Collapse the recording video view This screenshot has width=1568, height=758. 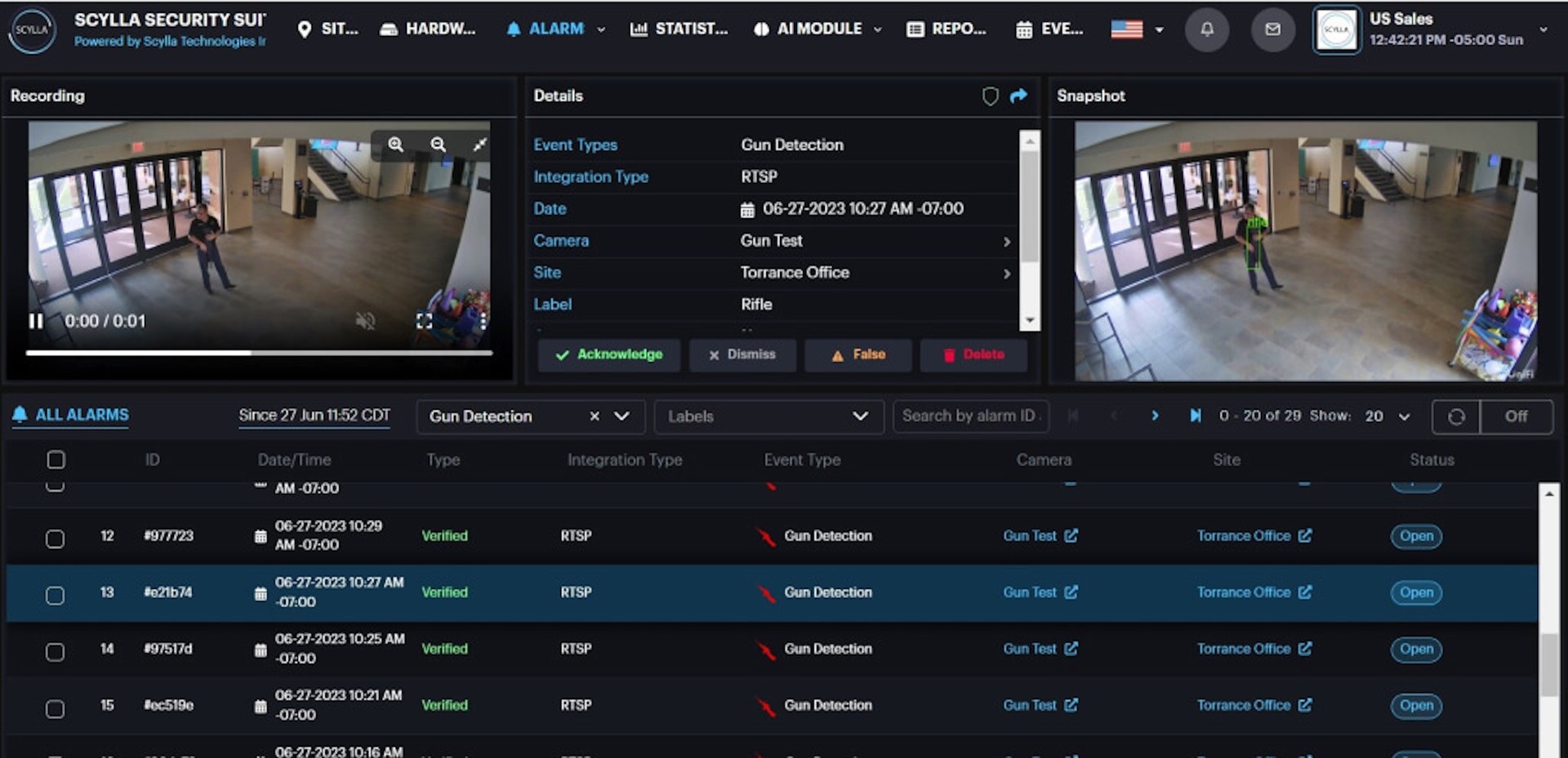point(479,145)
